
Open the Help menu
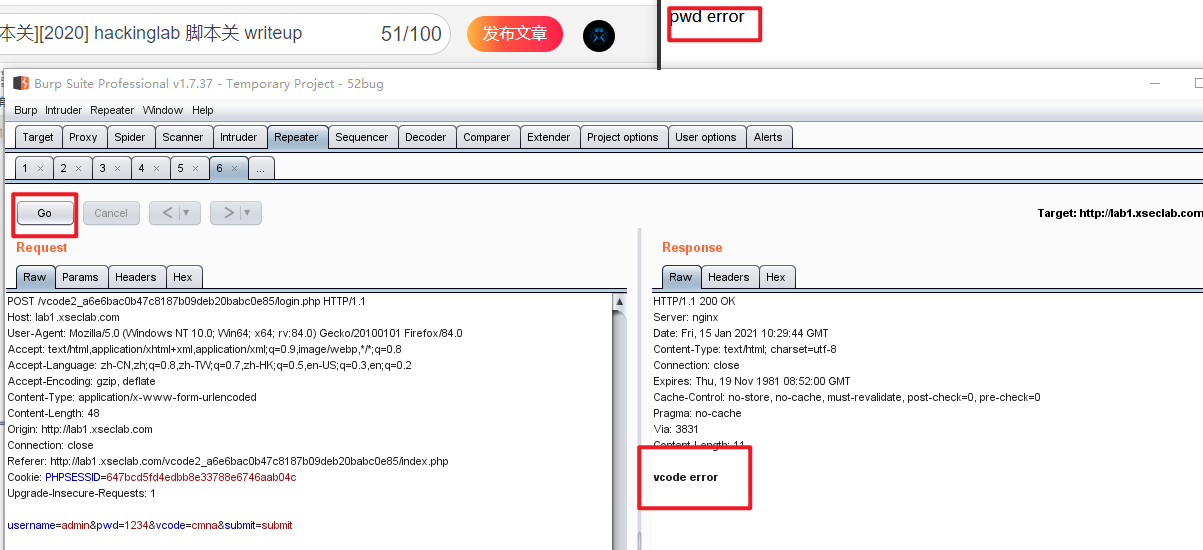pos(203,110)
